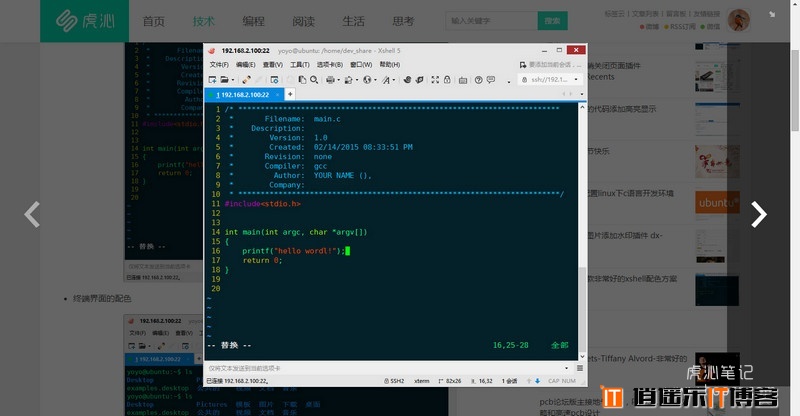
Task: Click the chat bubble feedback icon
Action: click(491, 80)
